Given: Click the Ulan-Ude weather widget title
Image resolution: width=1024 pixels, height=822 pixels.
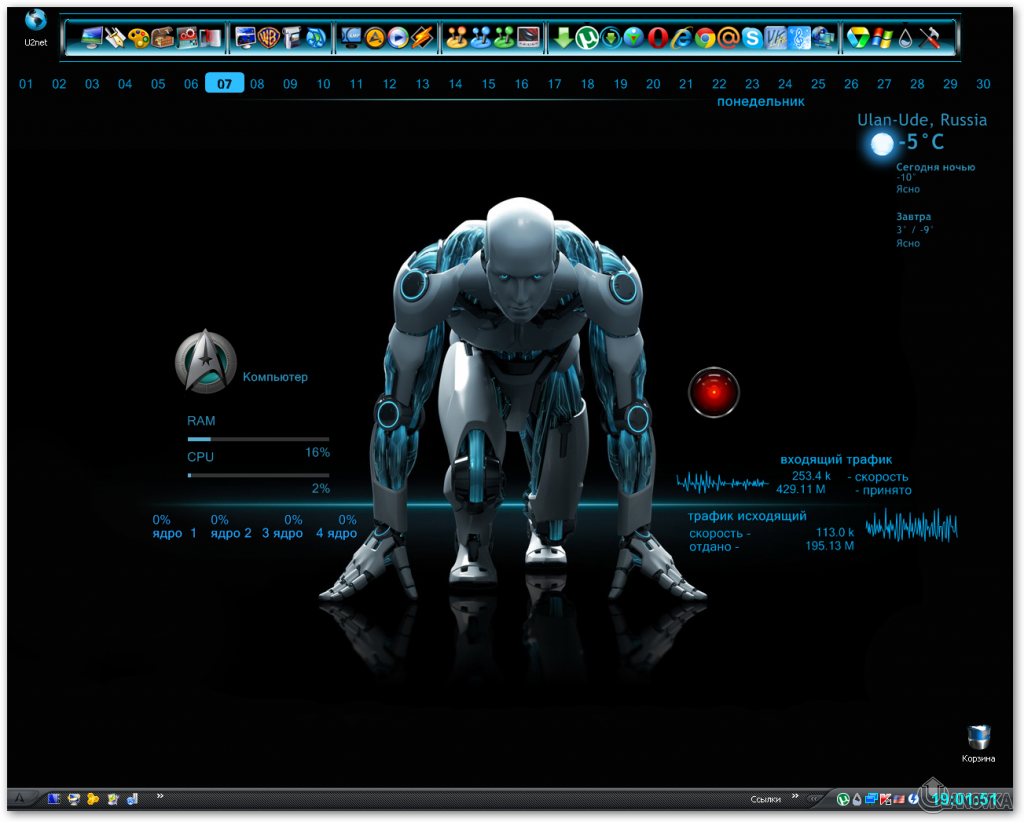Looking at the screenshot, I should [921, 120].
